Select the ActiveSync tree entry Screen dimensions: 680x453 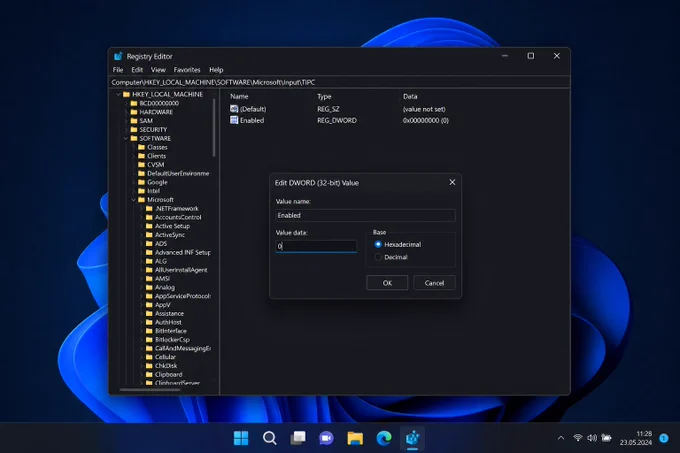pyautogui.click(x=170, y=235)
